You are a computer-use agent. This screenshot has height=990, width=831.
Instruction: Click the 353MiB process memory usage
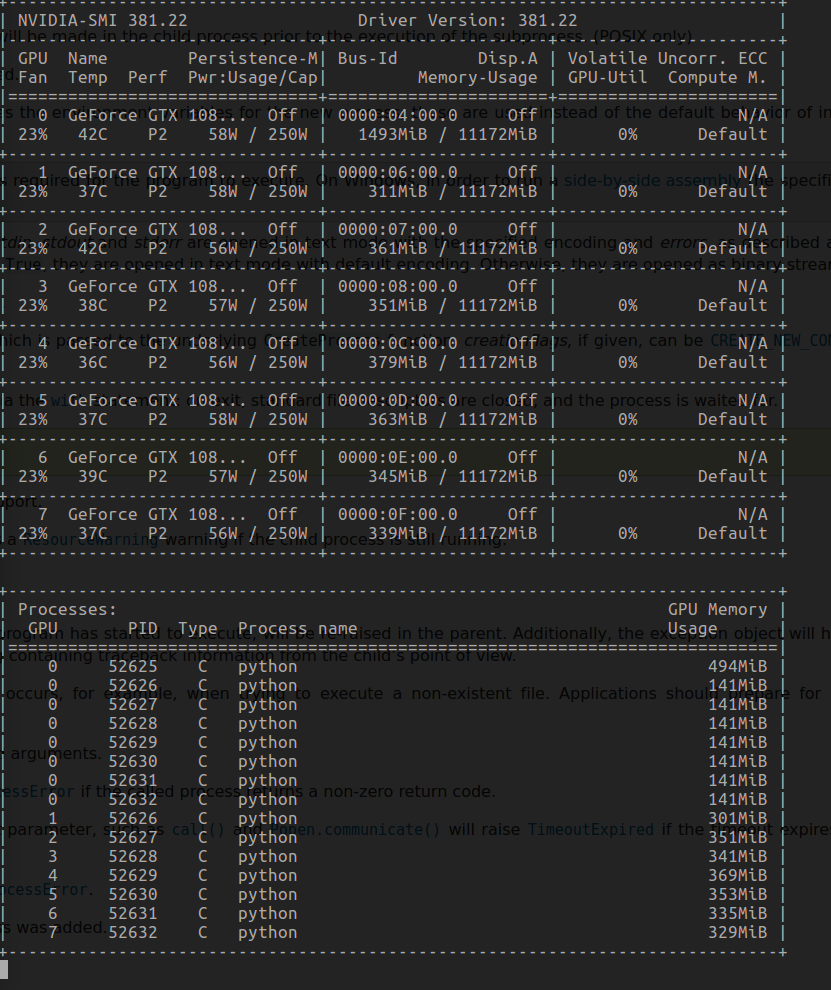pos(738,895)
